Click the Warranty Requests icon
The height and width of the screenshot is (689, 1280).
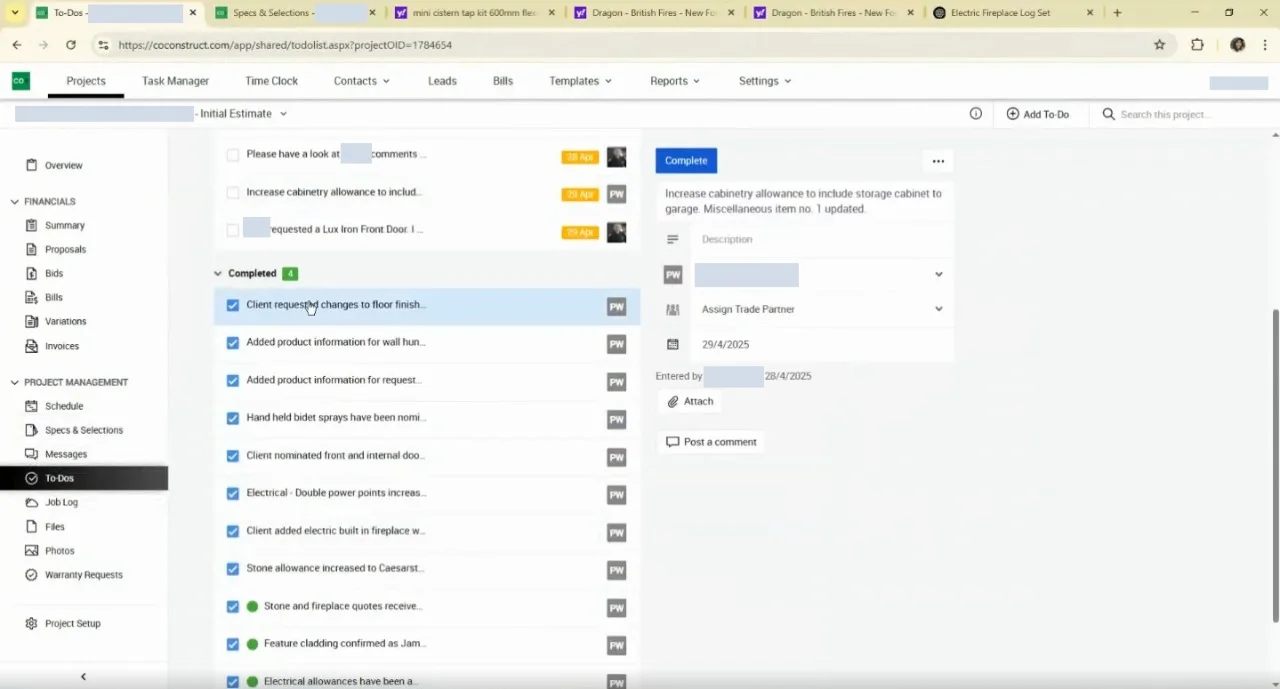click(31, 575)
